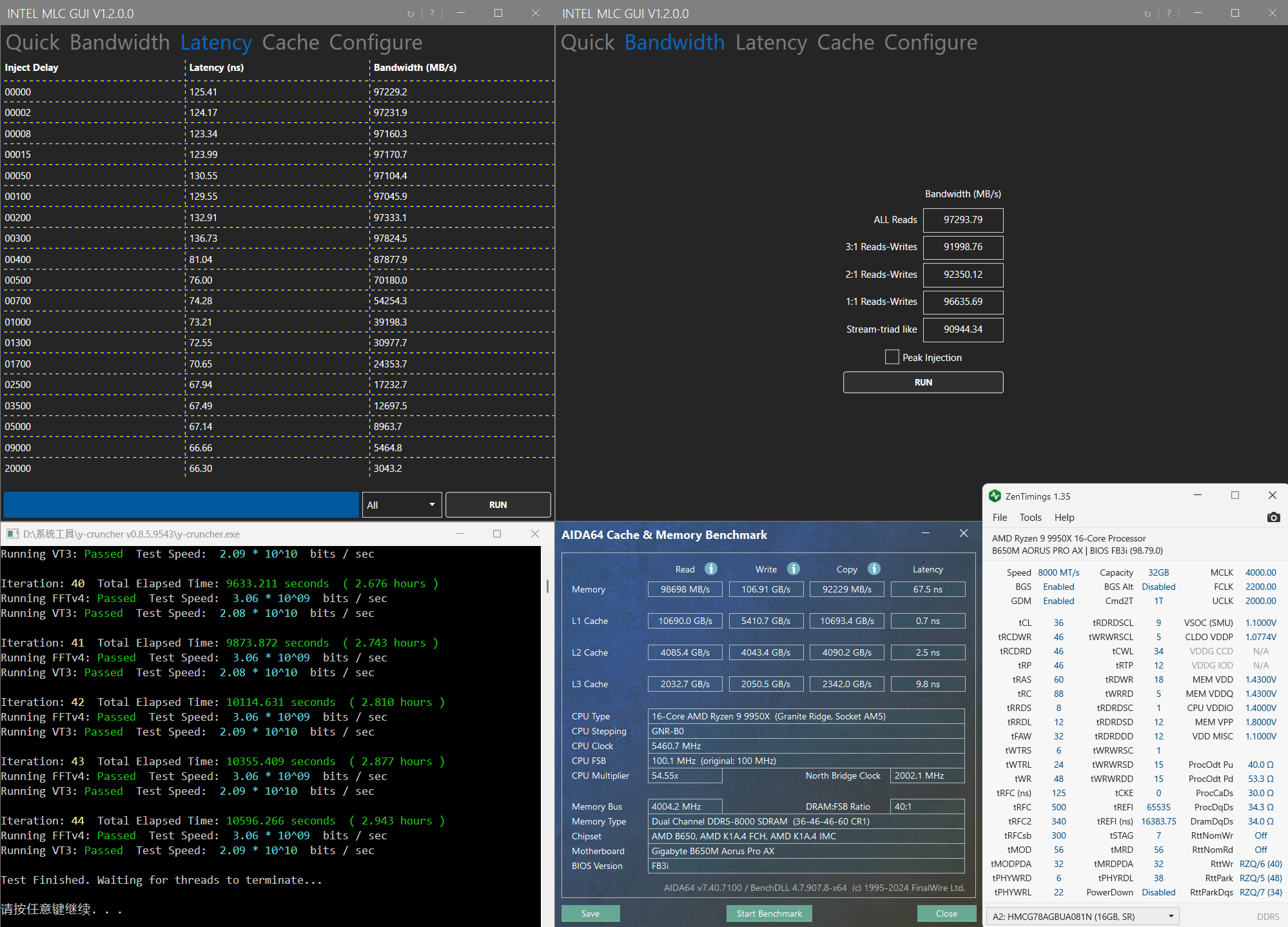Switch to Bandwidth tab in left MLC window

pyautogui.click(x=120, y=43)
